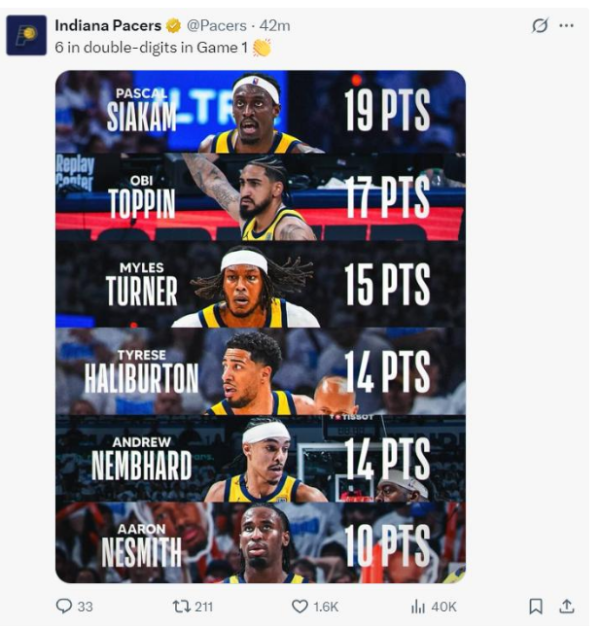Open Pascal Siakam 19 PTS image panel
The height and width of the screenshot is (626, 600).
260,112
